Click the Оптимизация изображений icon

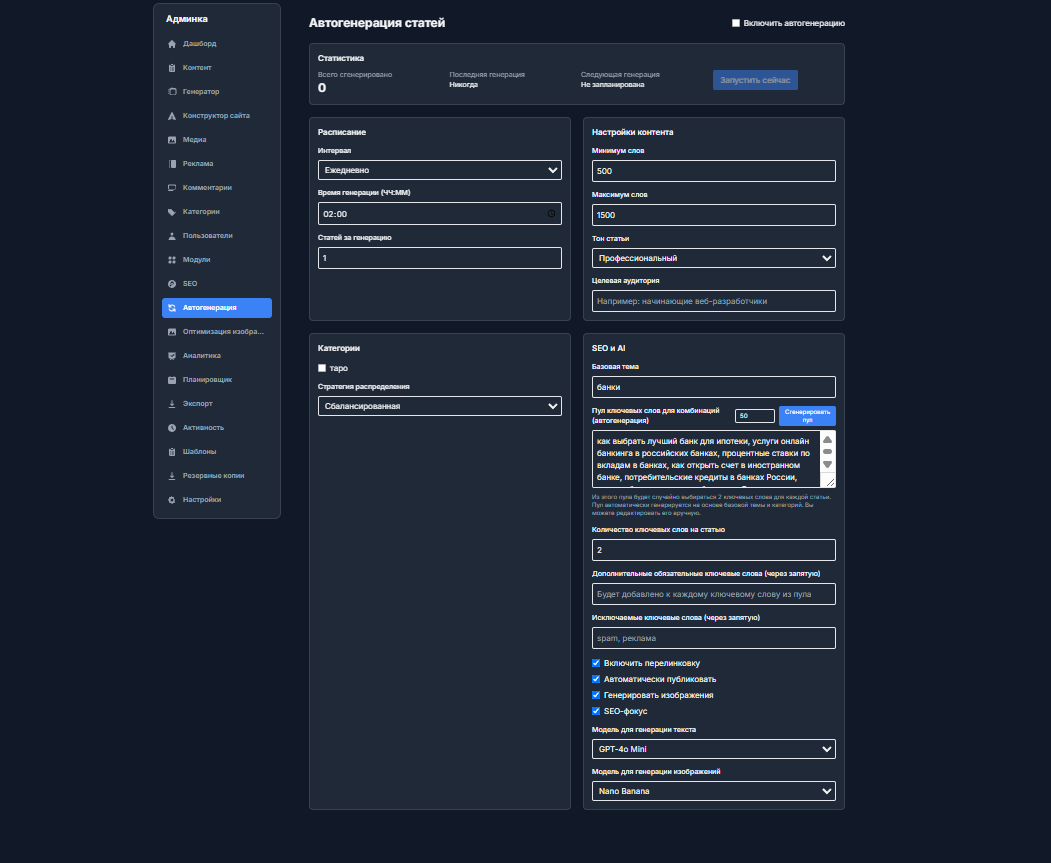pos(172,332)
